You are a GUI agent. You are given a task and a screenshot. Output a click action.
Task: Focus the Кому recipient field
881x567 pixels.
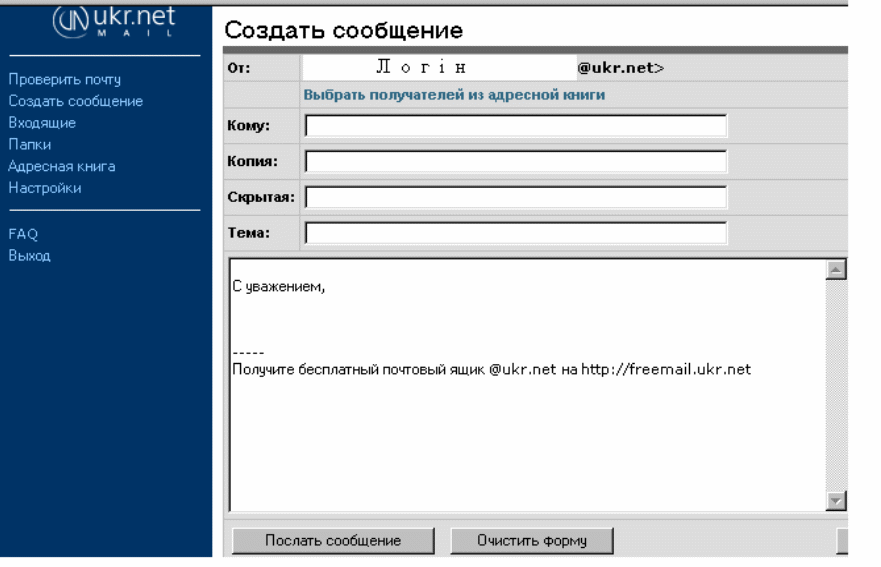(516, 126)
